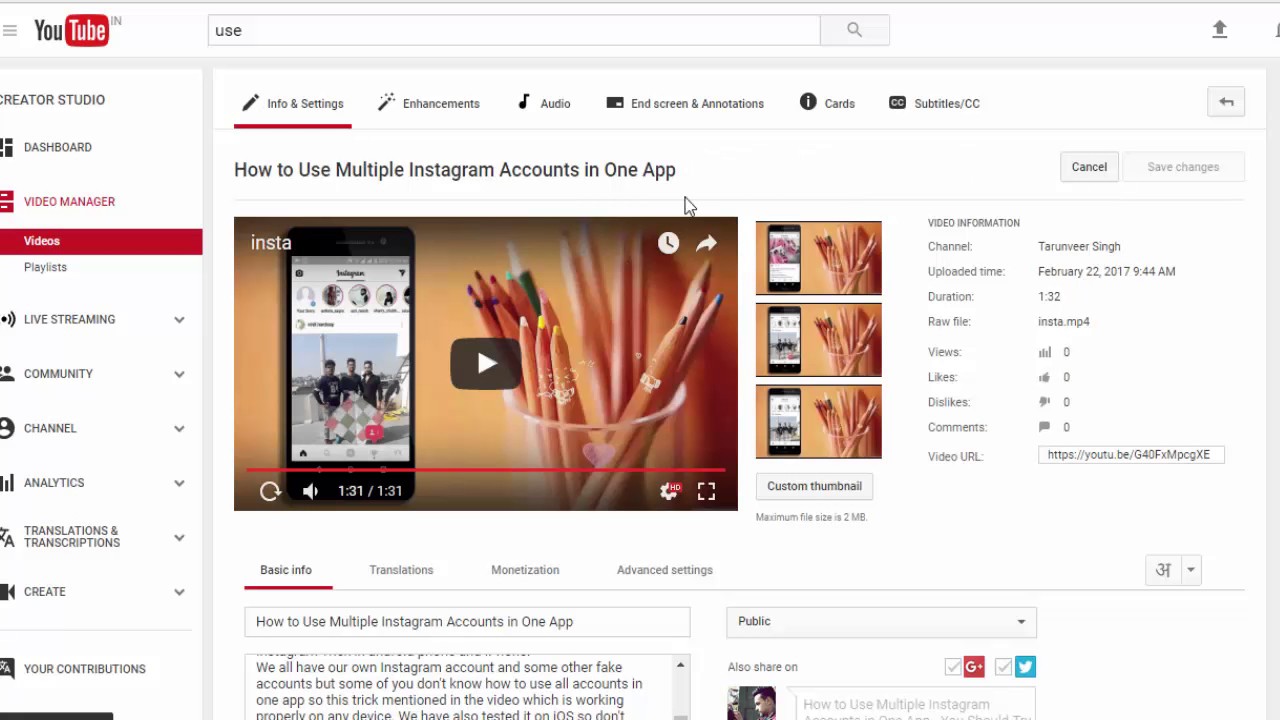
Task: Select the second video thumbnail option
Action: tap(819, 340)
